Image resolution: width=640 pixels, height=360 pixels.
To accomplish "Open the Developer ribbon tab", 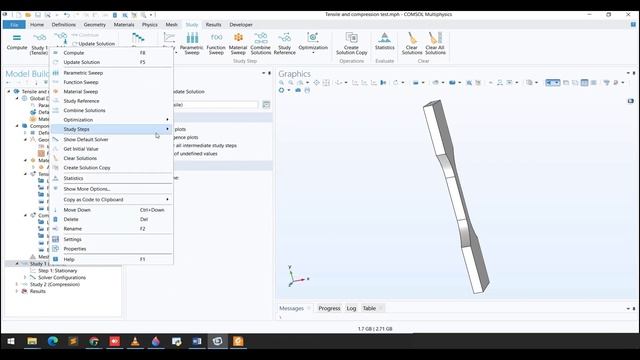I will coord(241,24).
